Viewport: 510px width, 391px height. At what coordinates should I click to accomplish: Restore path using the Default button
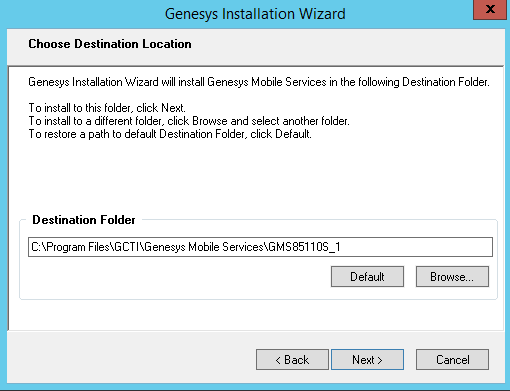click(367, 276)
